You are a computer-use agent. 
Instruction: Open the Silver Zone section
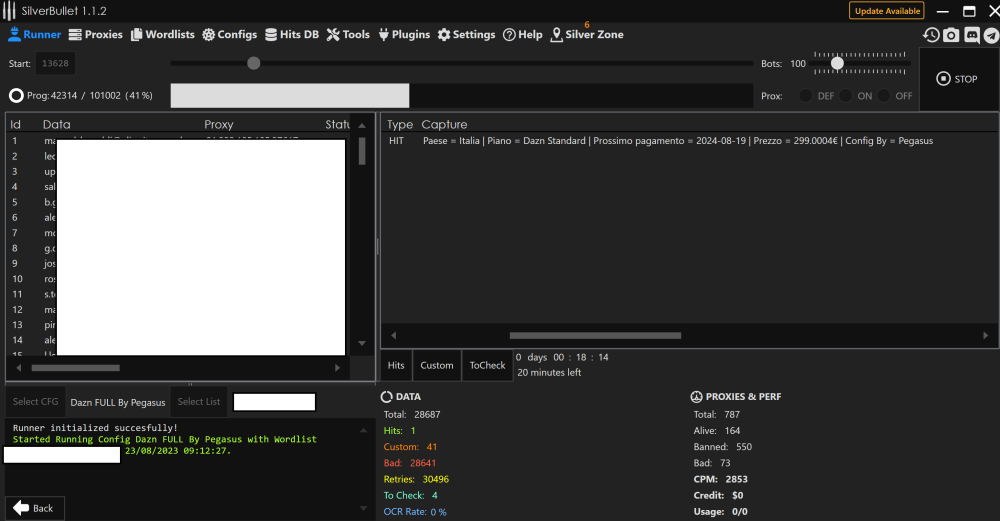[x=586, y=35]
